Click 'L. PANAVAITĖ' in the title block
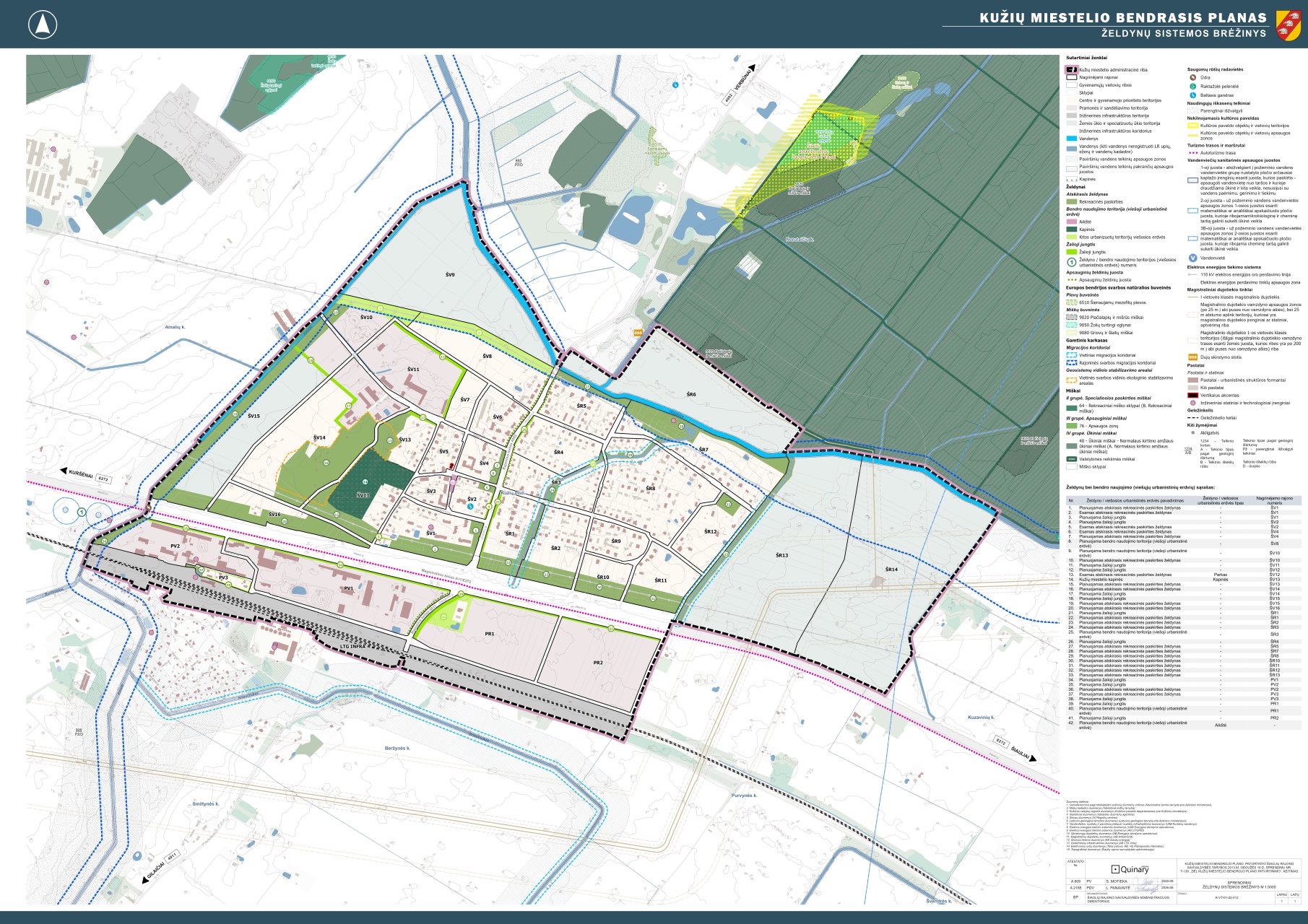 tap(1119, 888)
